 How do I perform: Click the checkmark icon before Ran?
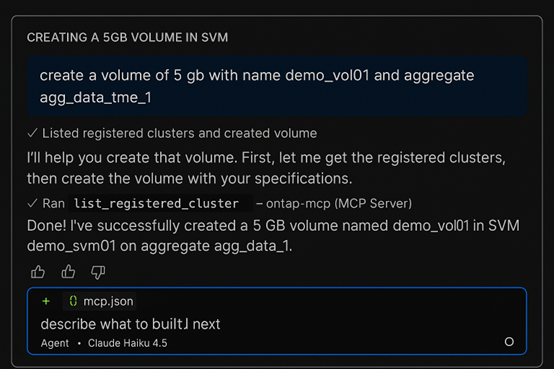click(x=32, y=203)
